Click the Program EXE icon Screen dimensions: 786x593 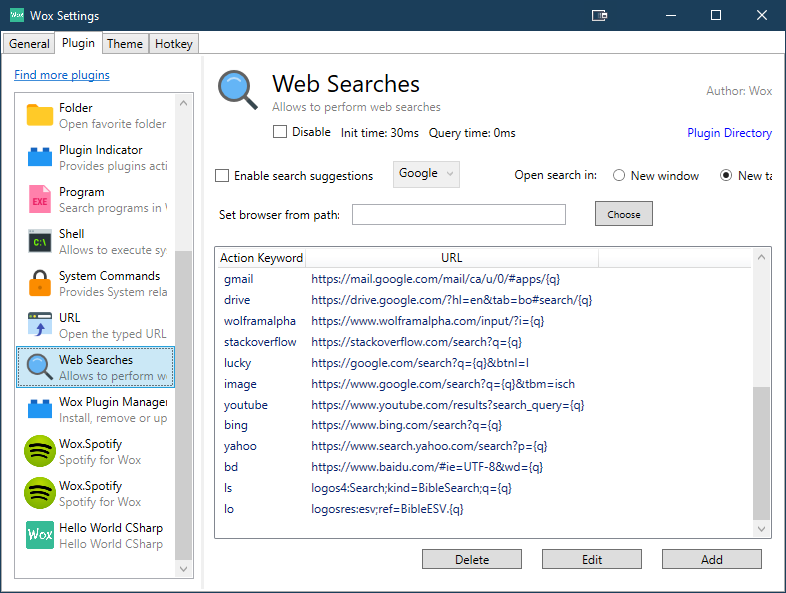click(x=40, y=199)
